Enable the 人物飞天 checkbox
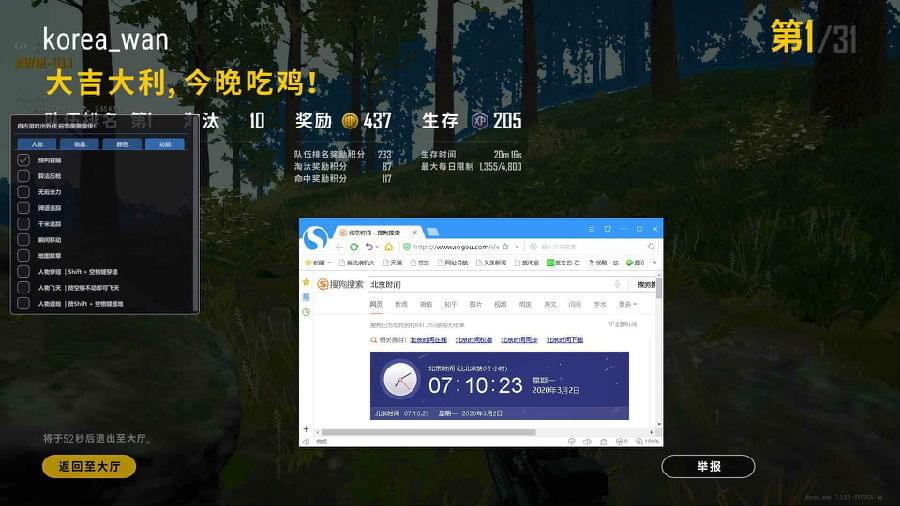The height and width of the screenshot is (506, 900). pos(24,287)
